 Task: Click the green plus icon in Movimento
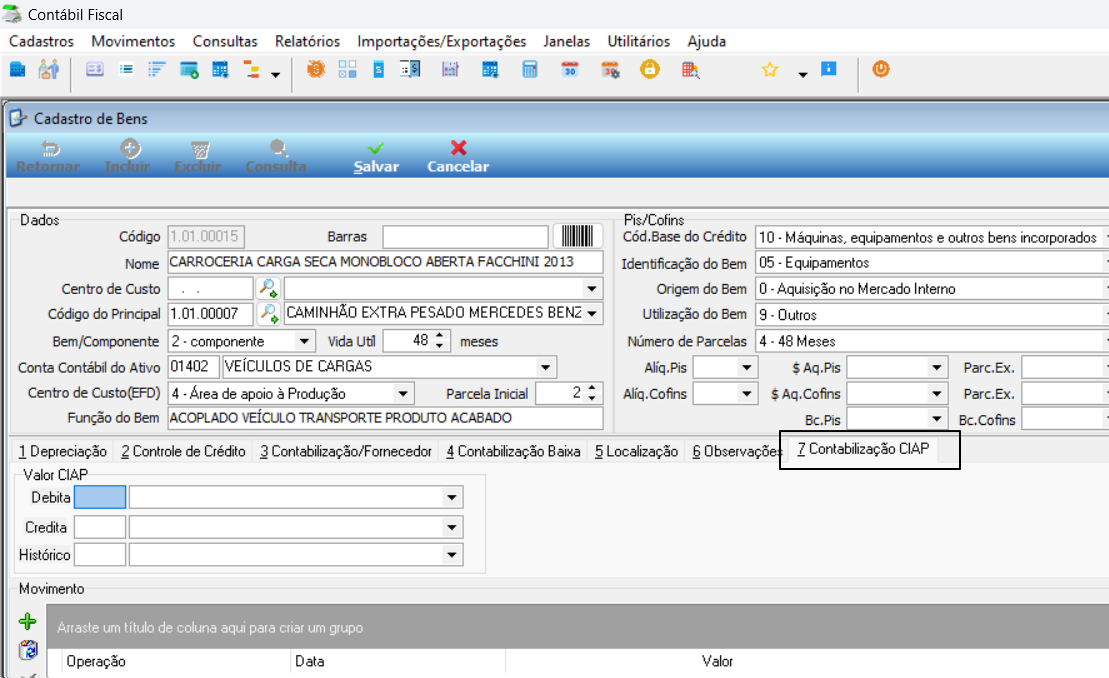(28, 621)
